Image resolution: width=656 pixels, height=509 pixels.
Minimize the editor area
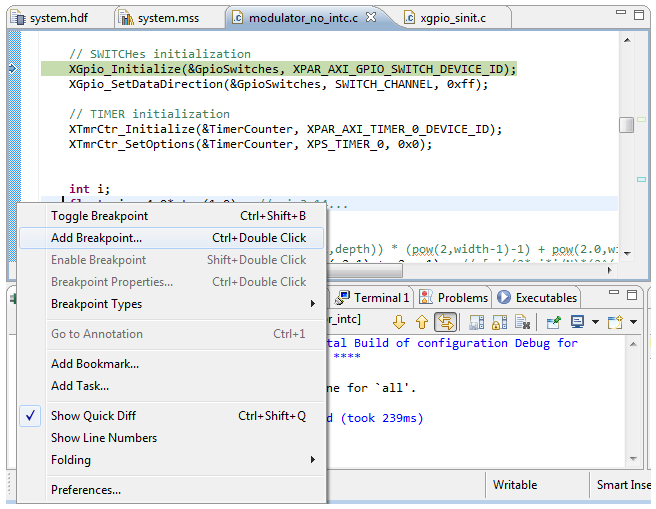[x=621, y=13]
